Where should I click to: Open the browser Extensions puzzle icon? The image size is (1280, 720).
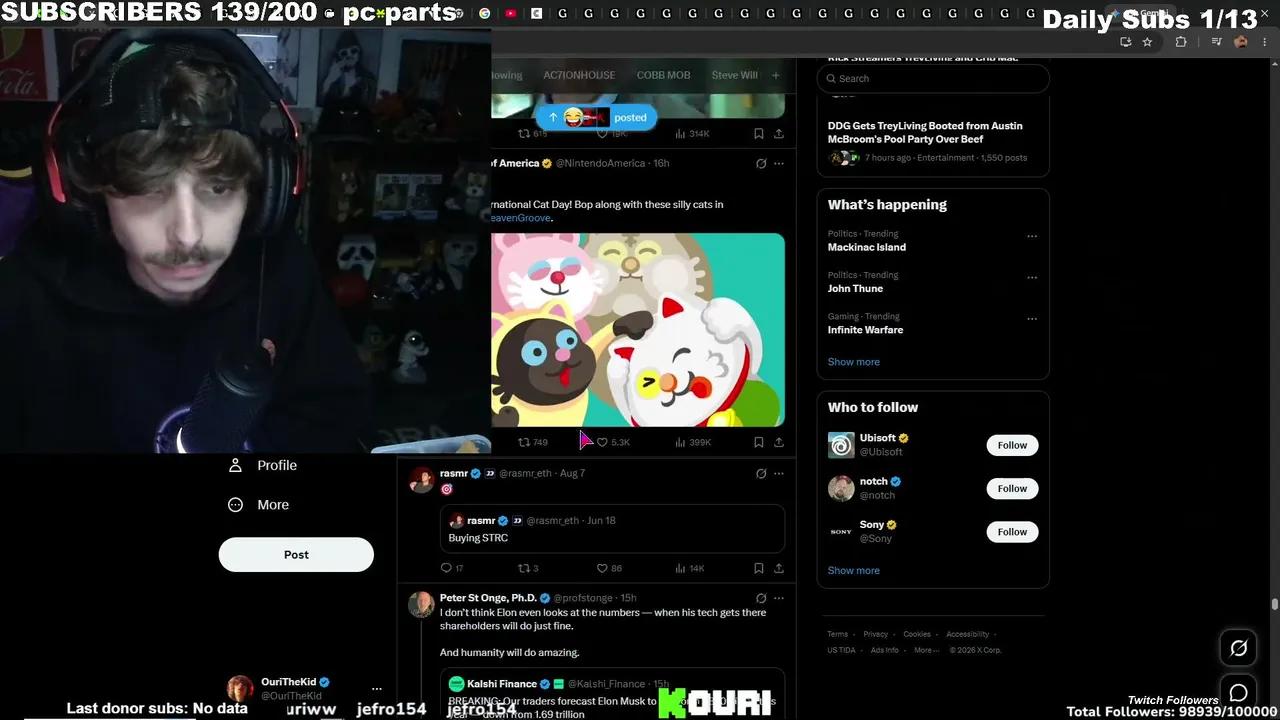click(1181, 42)
